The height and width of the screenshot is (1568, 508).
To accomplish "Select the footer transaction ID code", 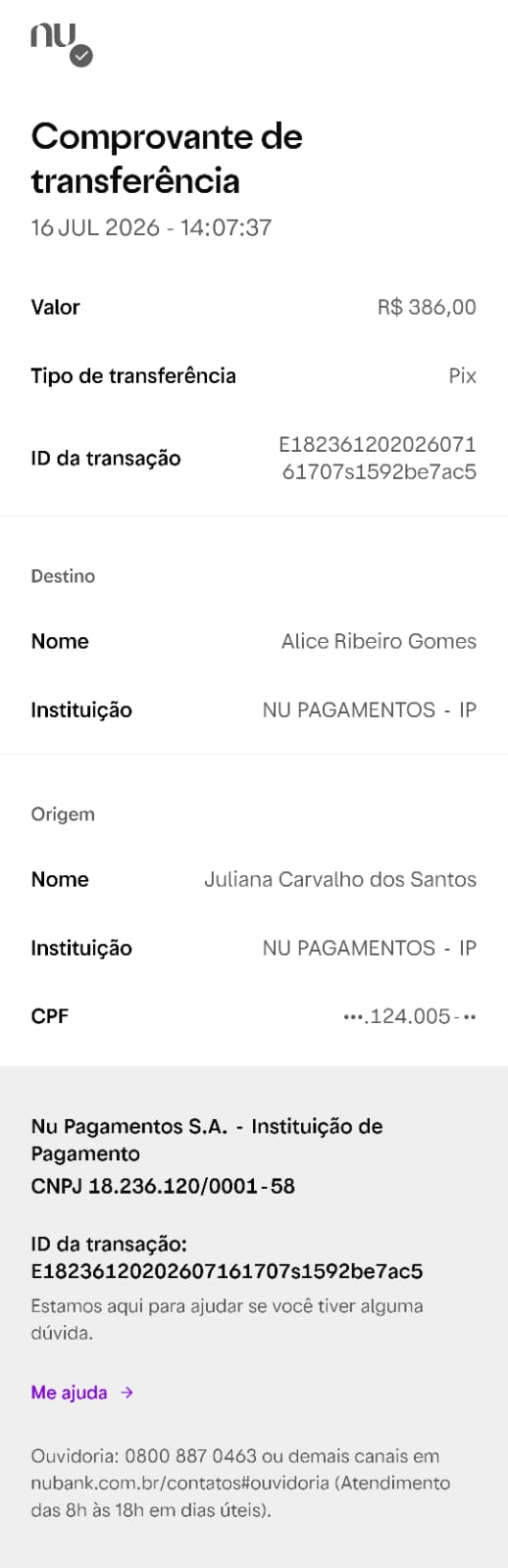I will tap(227, 1271).
